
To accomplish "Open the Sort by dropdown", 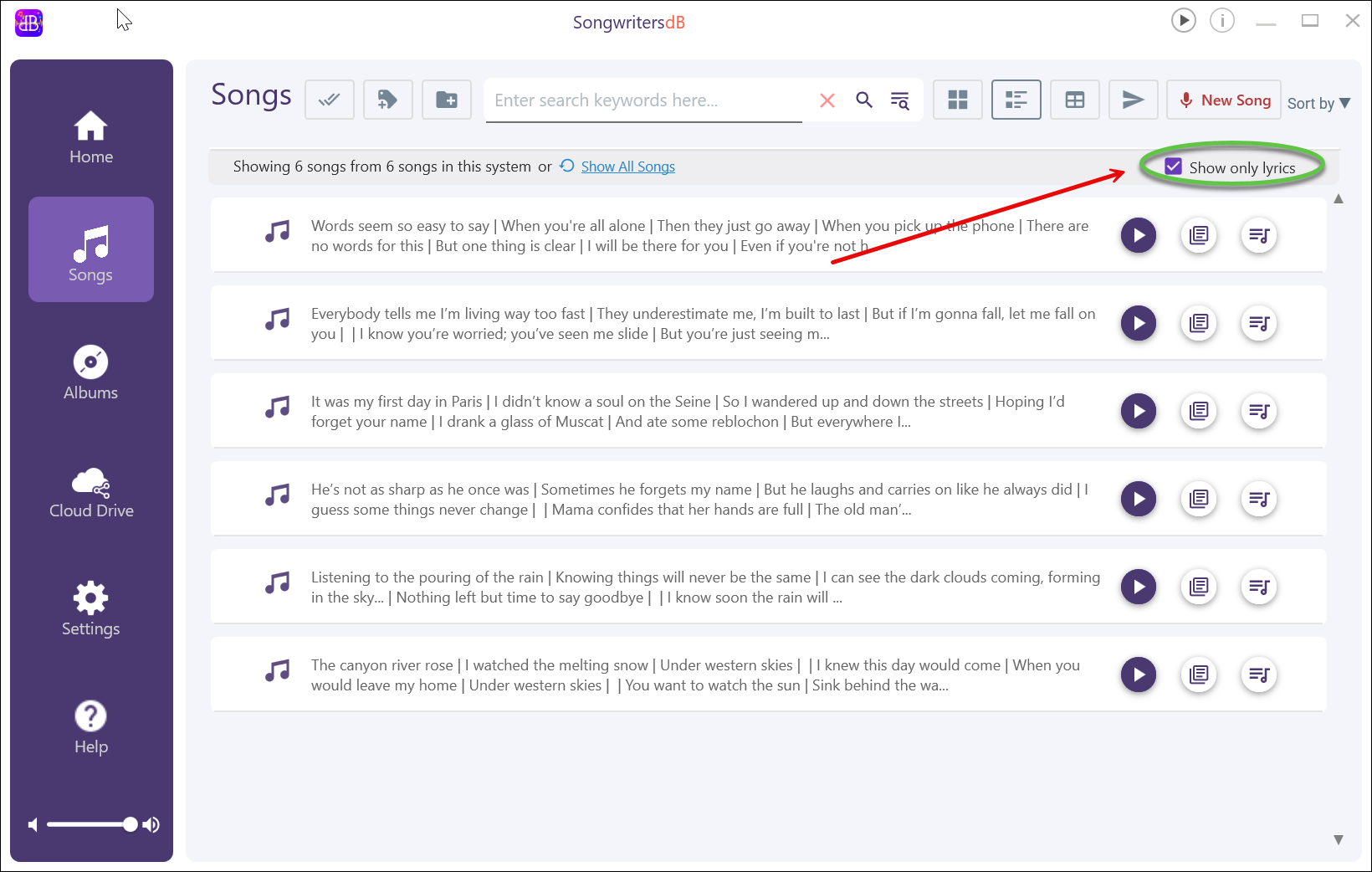I will tap(1318, 103).
